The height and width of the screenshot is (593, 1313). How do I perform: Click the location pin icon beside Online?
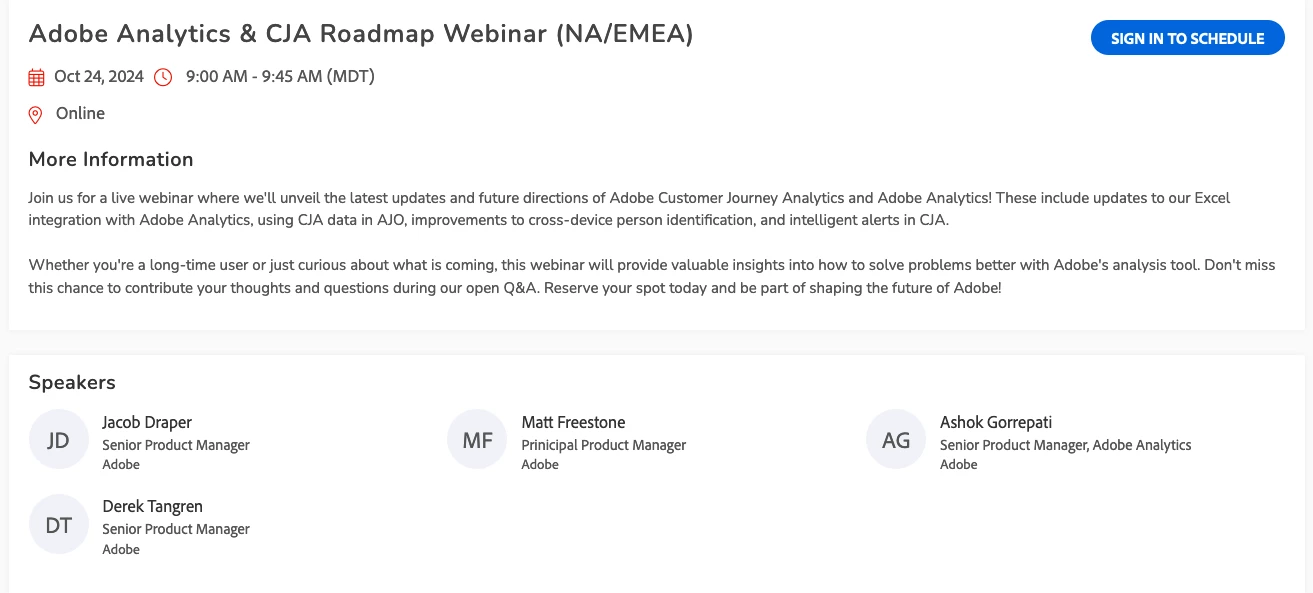(36, 115)
